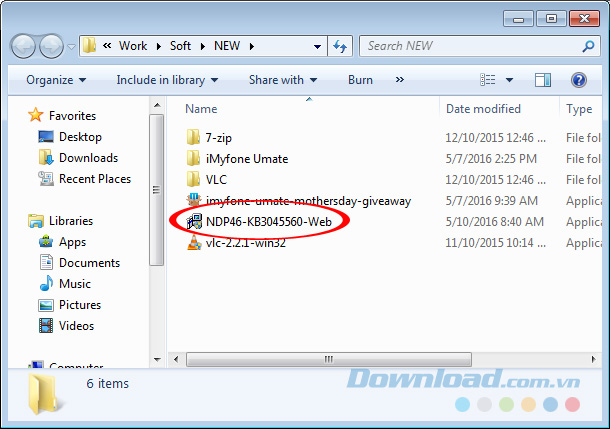Navigation pane scroll down arrow
This screenshot has height=429, width=610.
tap(157, 359)
